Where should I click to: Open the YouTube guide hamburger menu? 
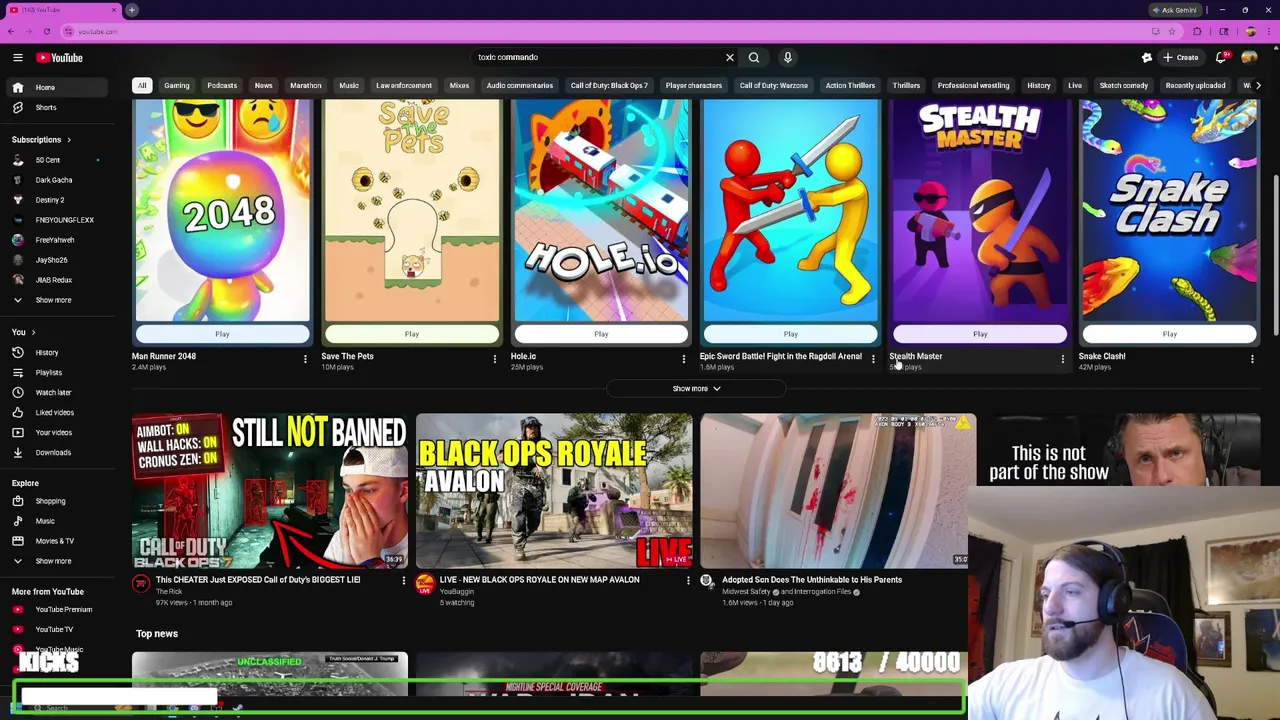click(17, 57)
